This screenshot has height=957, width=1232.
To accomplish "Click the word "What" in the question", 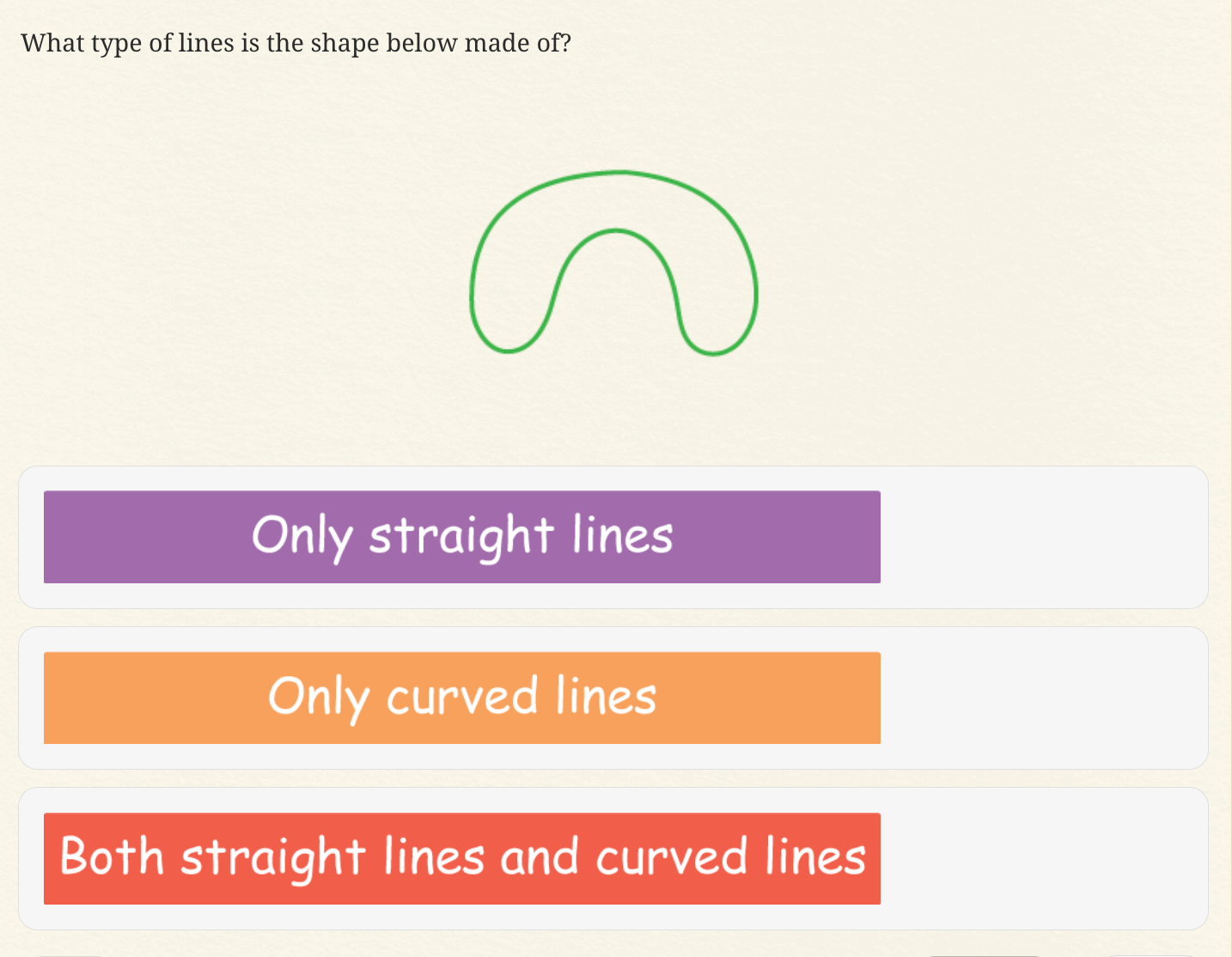I will click(x=52, y=43).
